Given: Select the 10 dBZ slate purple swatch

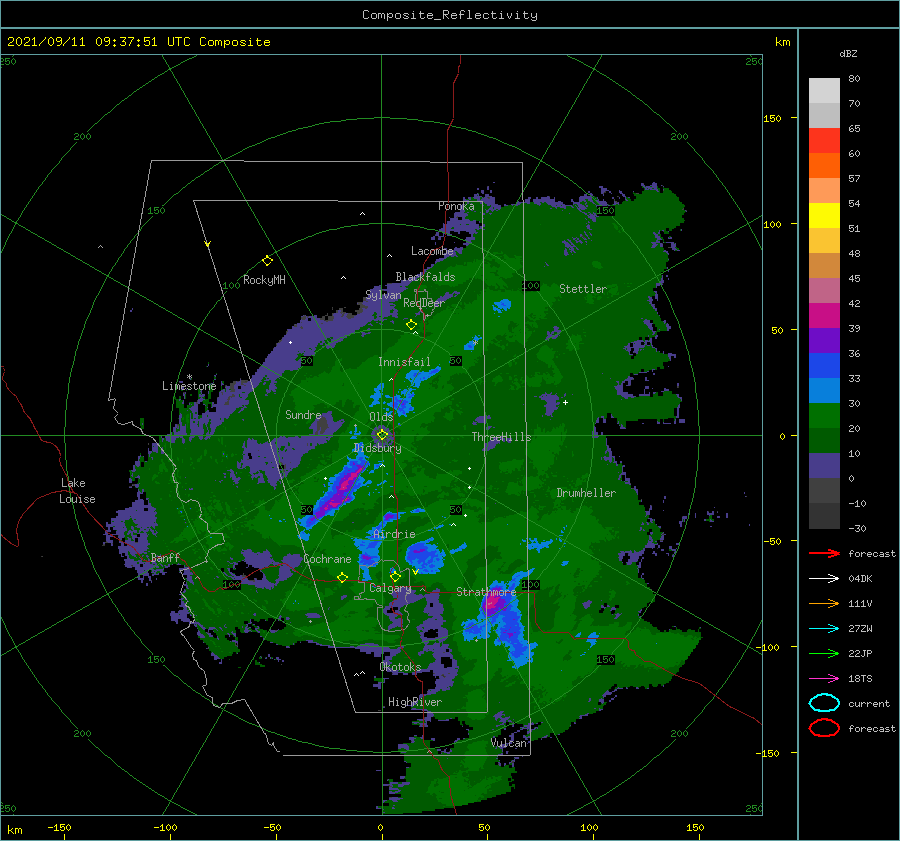Looking at the screenshot, I should [824, 465].
